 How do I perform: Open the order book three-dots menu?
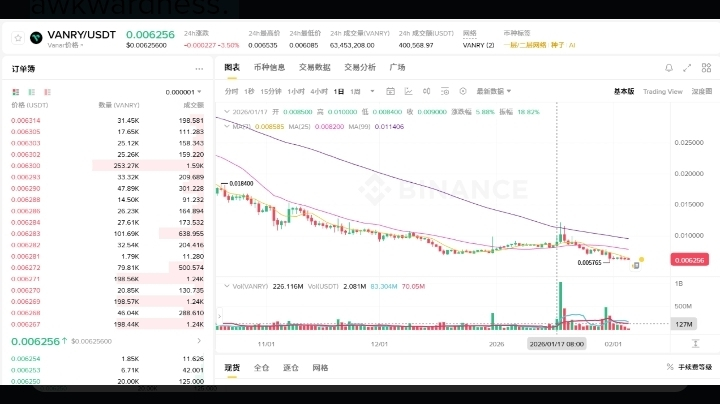click(x=199, y=69)
